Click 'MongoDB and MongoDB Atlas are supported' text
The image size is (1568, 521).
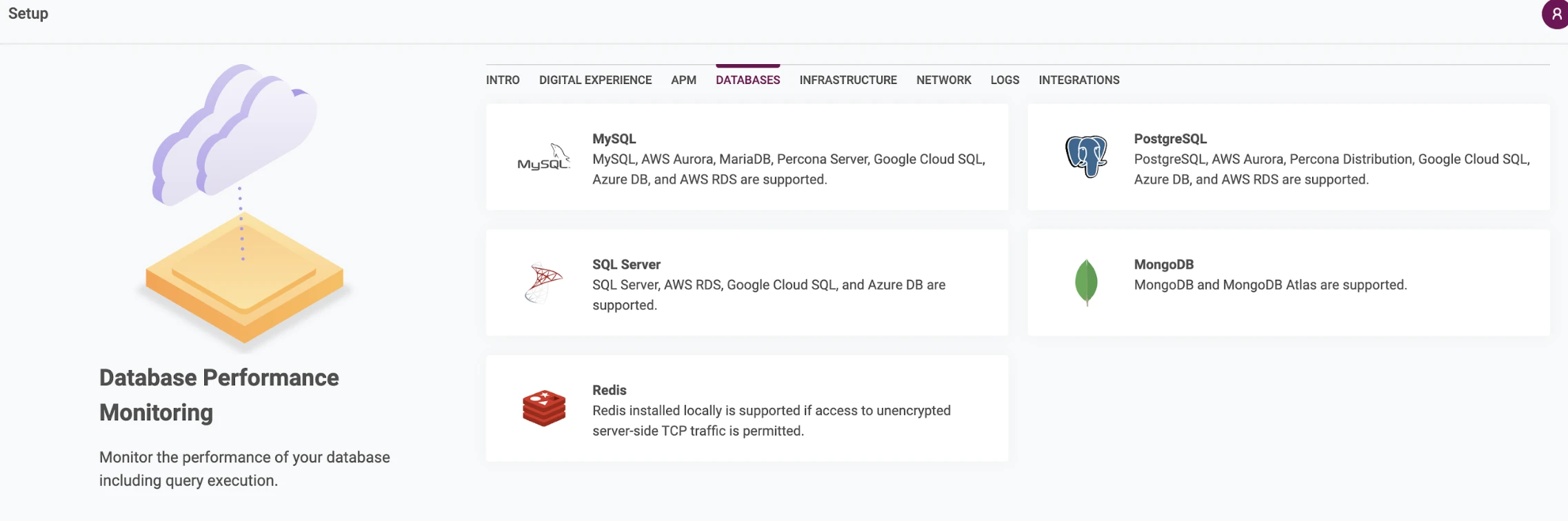point(1270,285)
